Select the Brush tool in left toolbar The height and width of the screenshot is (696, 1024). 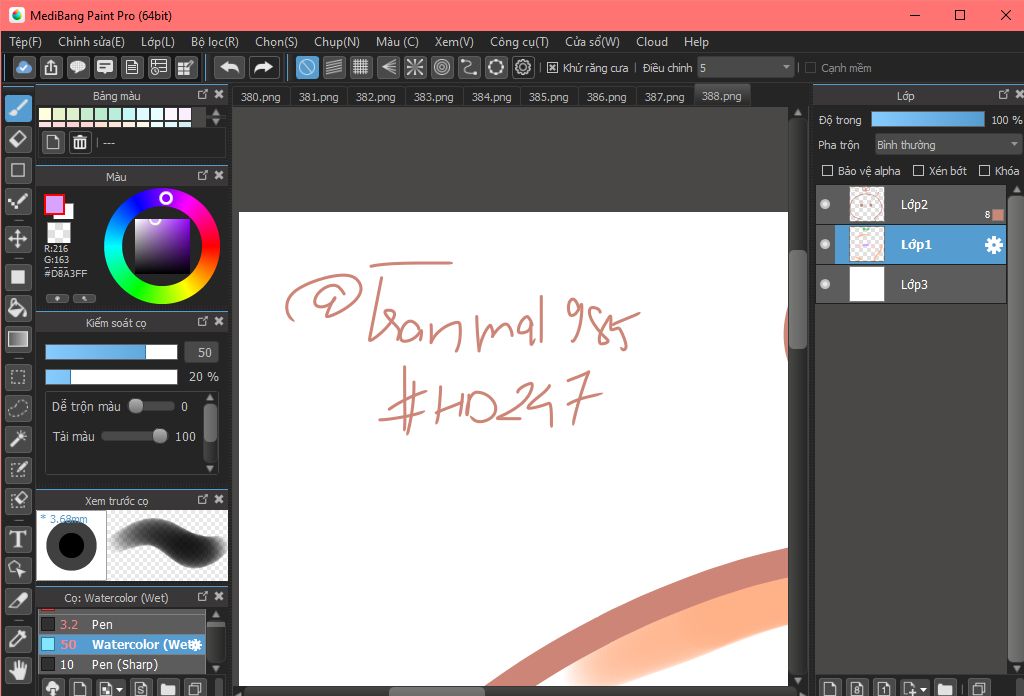18,108
